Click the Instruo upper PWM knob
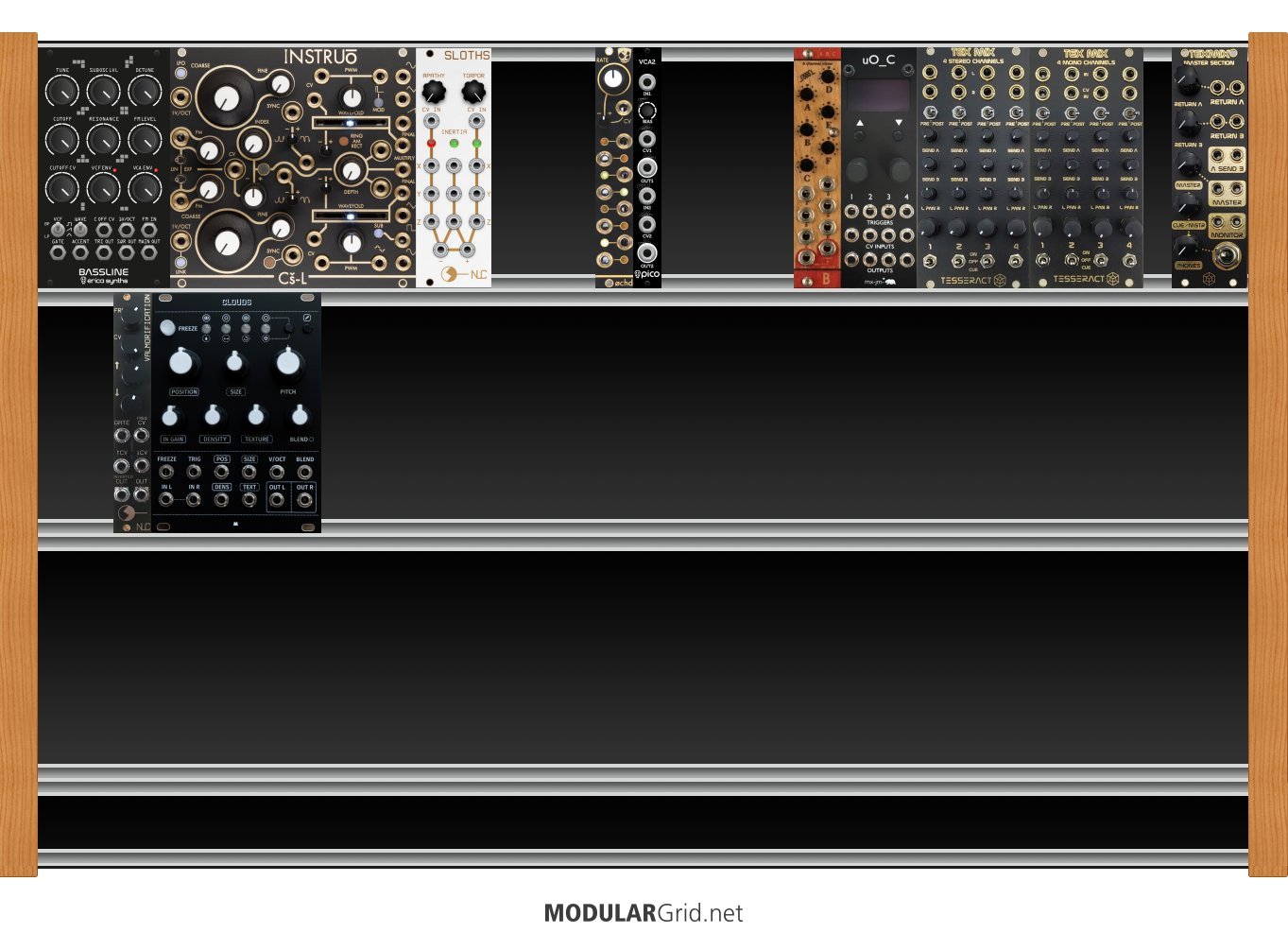 tap(352, 96)
